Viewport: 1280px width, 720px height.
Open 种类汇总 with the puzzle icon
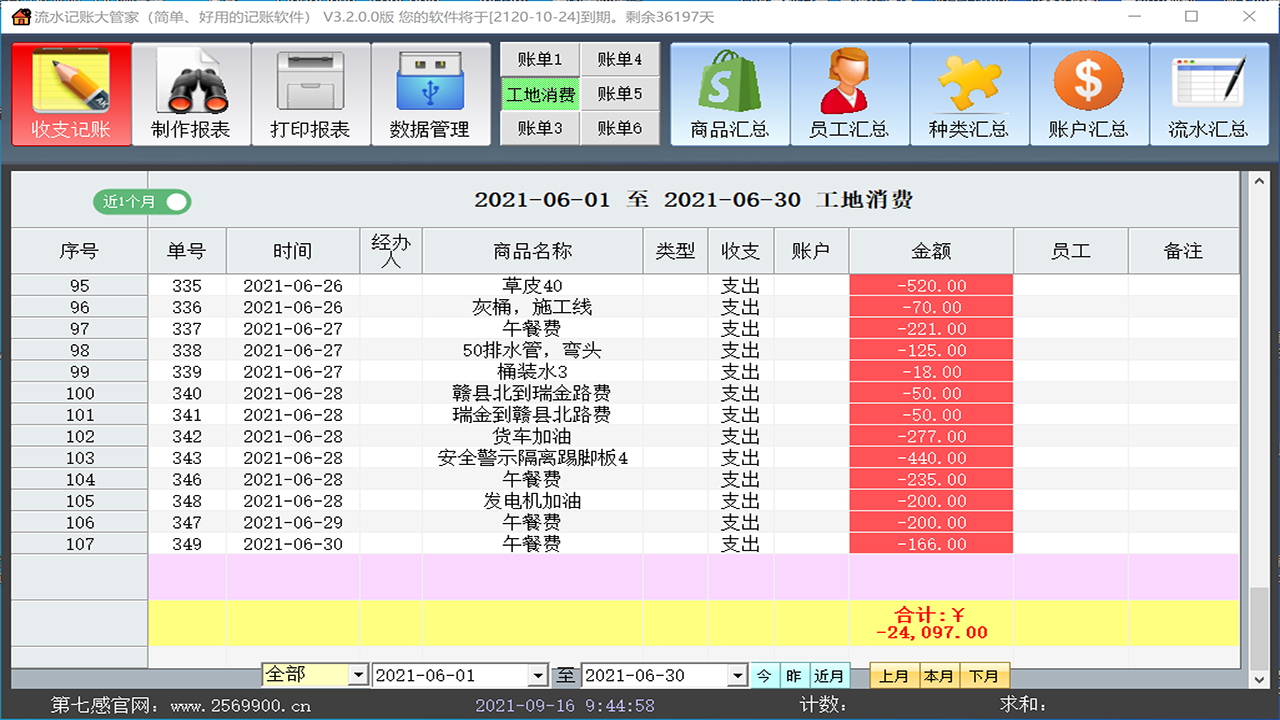(x=969, y=93)
